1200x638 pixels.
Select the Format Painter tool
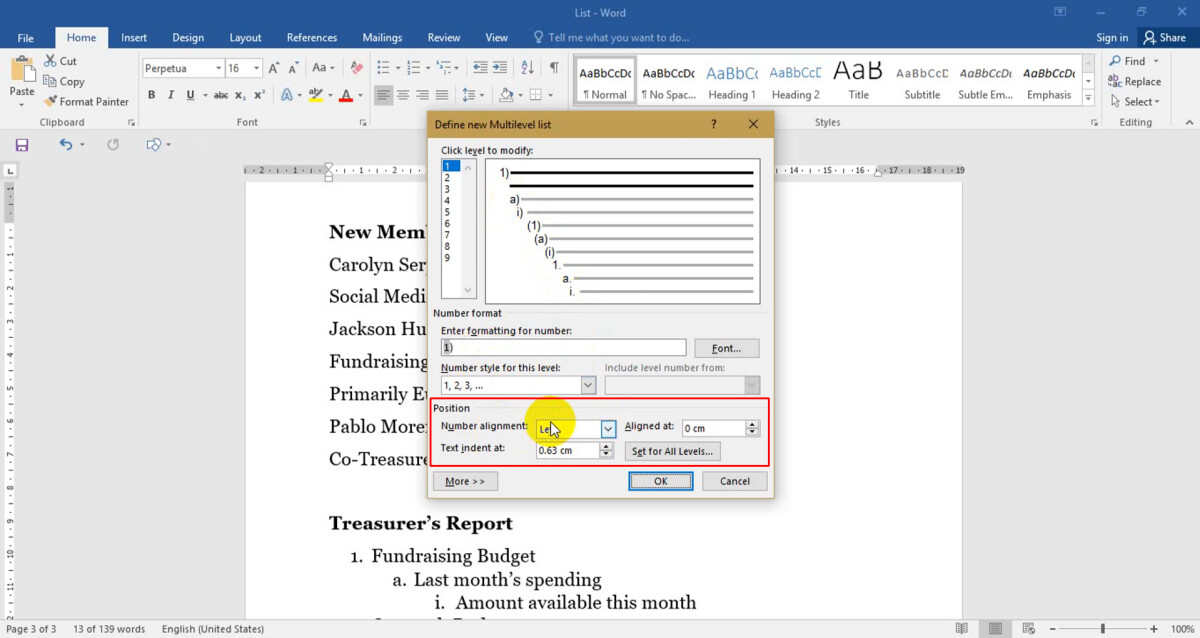tap(86, 101)
